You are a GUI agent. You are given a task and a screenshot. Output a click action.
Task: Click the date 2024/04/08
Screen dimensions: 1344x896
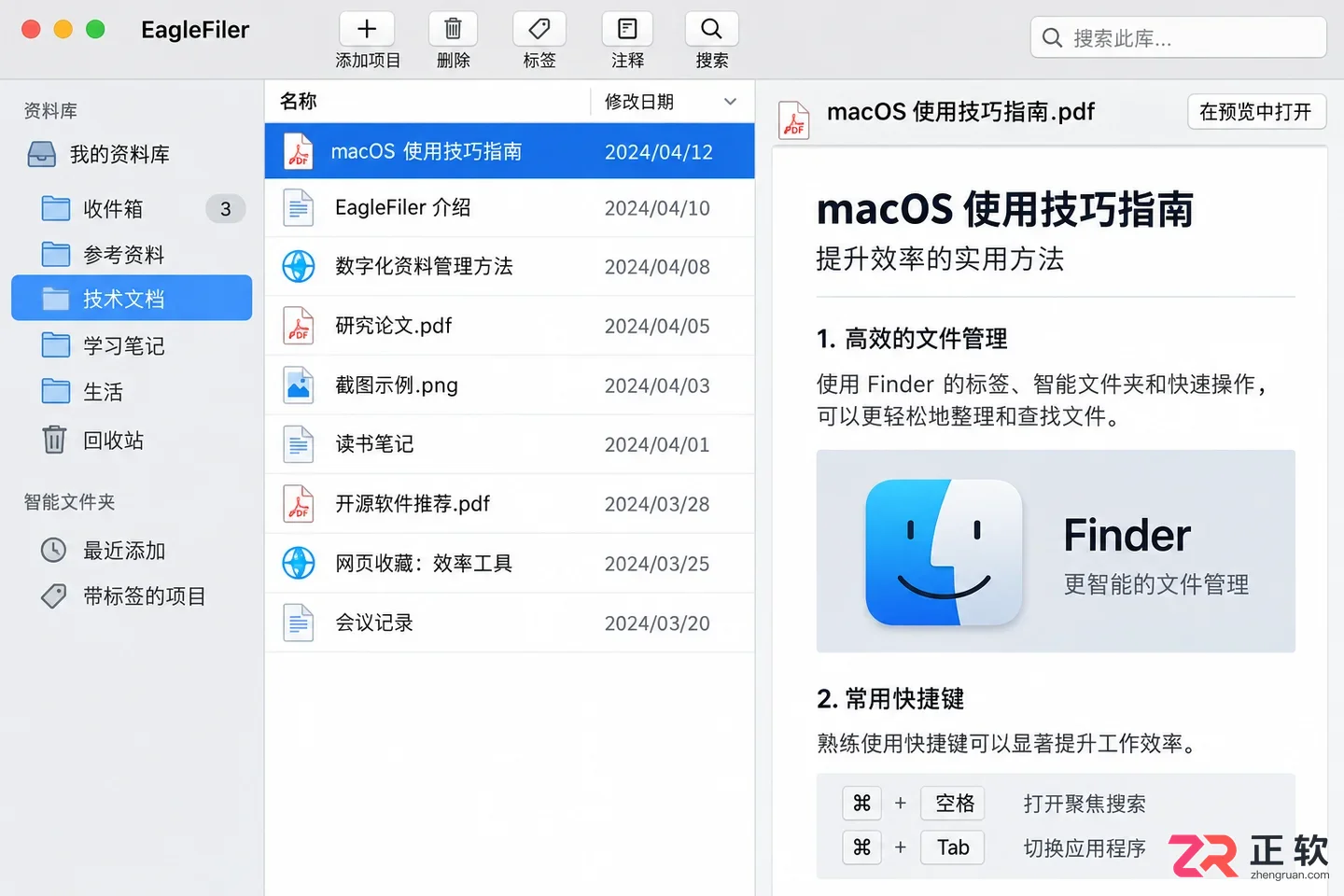(657, 267)
